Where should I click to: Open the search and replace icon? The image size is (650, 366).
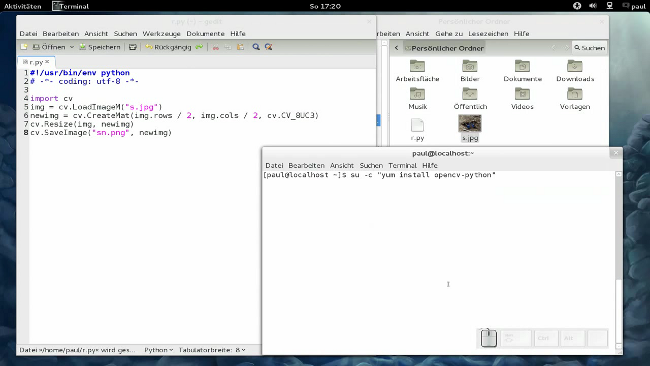coord(269,47)
